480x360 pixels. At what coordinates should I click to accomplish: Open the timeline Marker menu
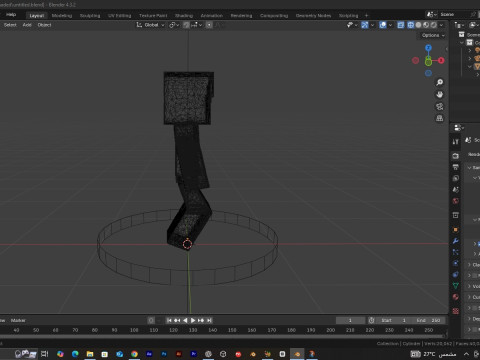click(x=18, y=320)
